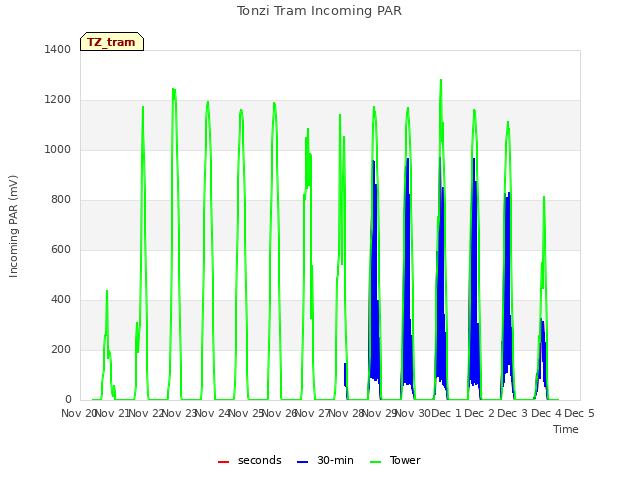Click the 800 y-axis tick label
This screenshot has height=480, width=640.
click(61, 200)
